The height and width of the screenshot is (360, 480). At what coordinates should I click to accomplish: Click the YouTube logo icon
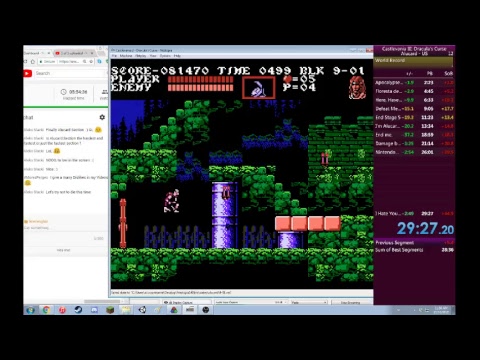[x=28, y=73]
